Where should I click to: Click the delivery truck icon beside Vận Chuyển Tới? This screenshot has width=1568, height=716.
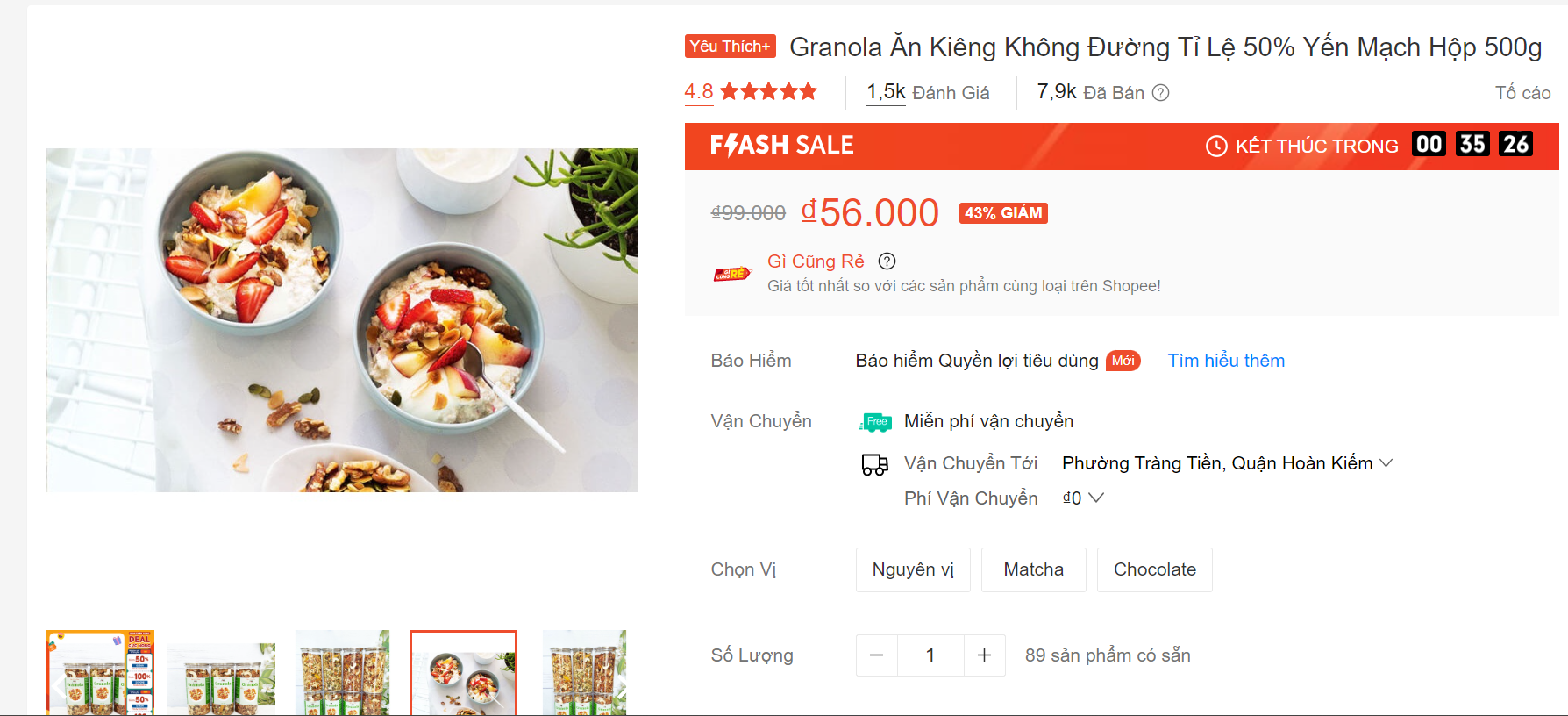tap(874, 464)
